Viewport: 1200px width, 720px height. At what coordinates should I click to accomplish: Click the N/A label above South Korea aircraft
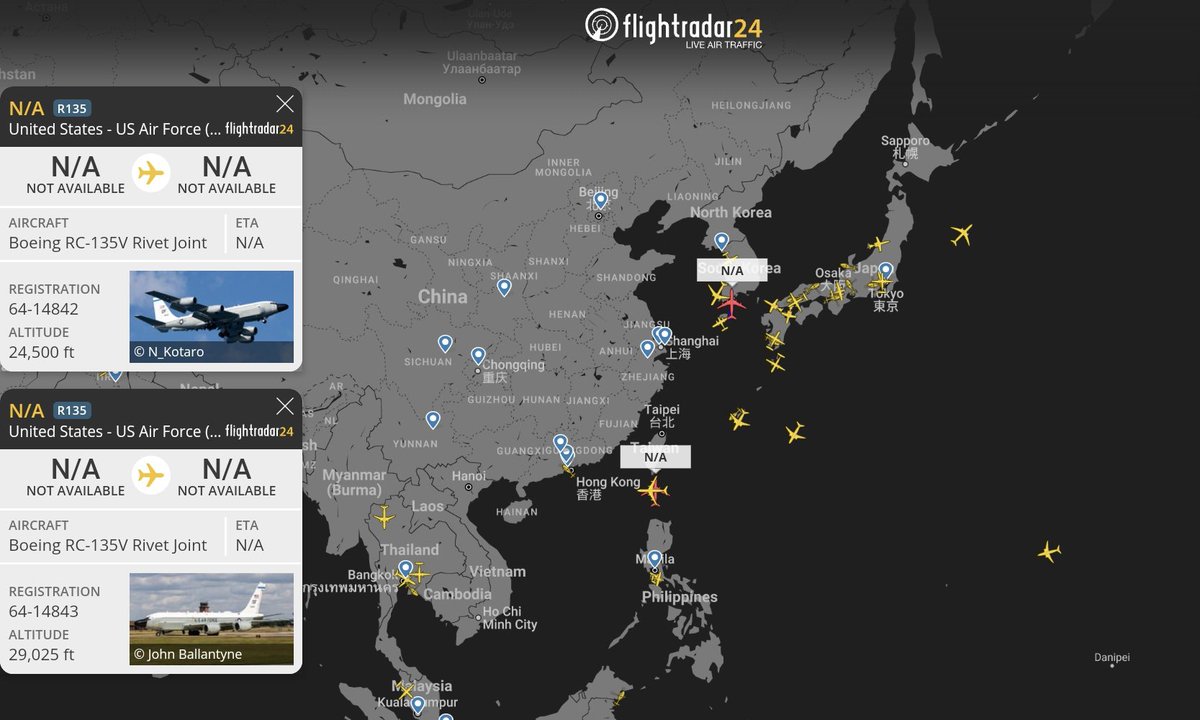732,270
